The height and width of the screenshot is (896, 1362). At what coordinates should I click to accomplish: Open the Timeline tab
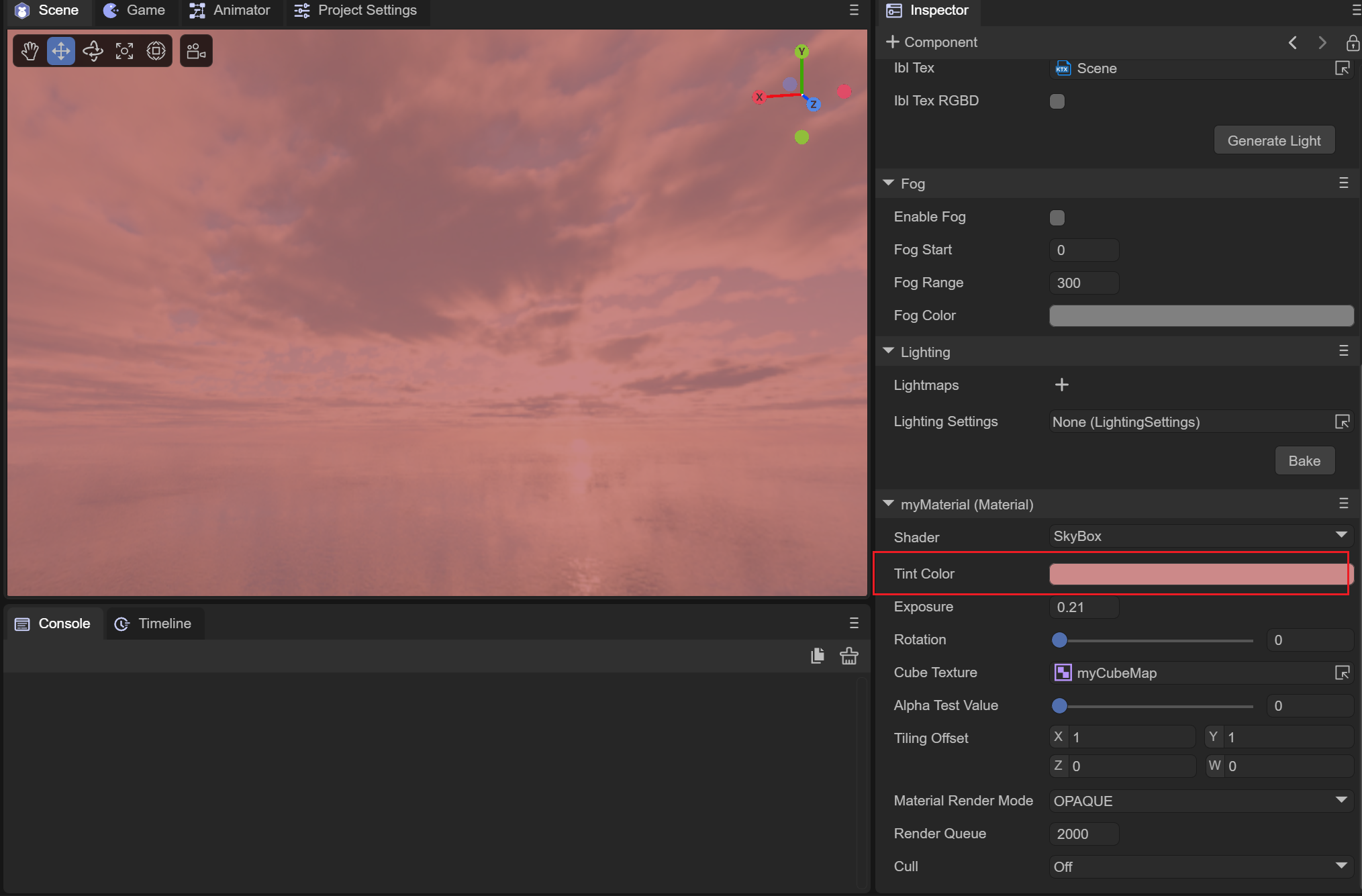(x=154, y=624)
